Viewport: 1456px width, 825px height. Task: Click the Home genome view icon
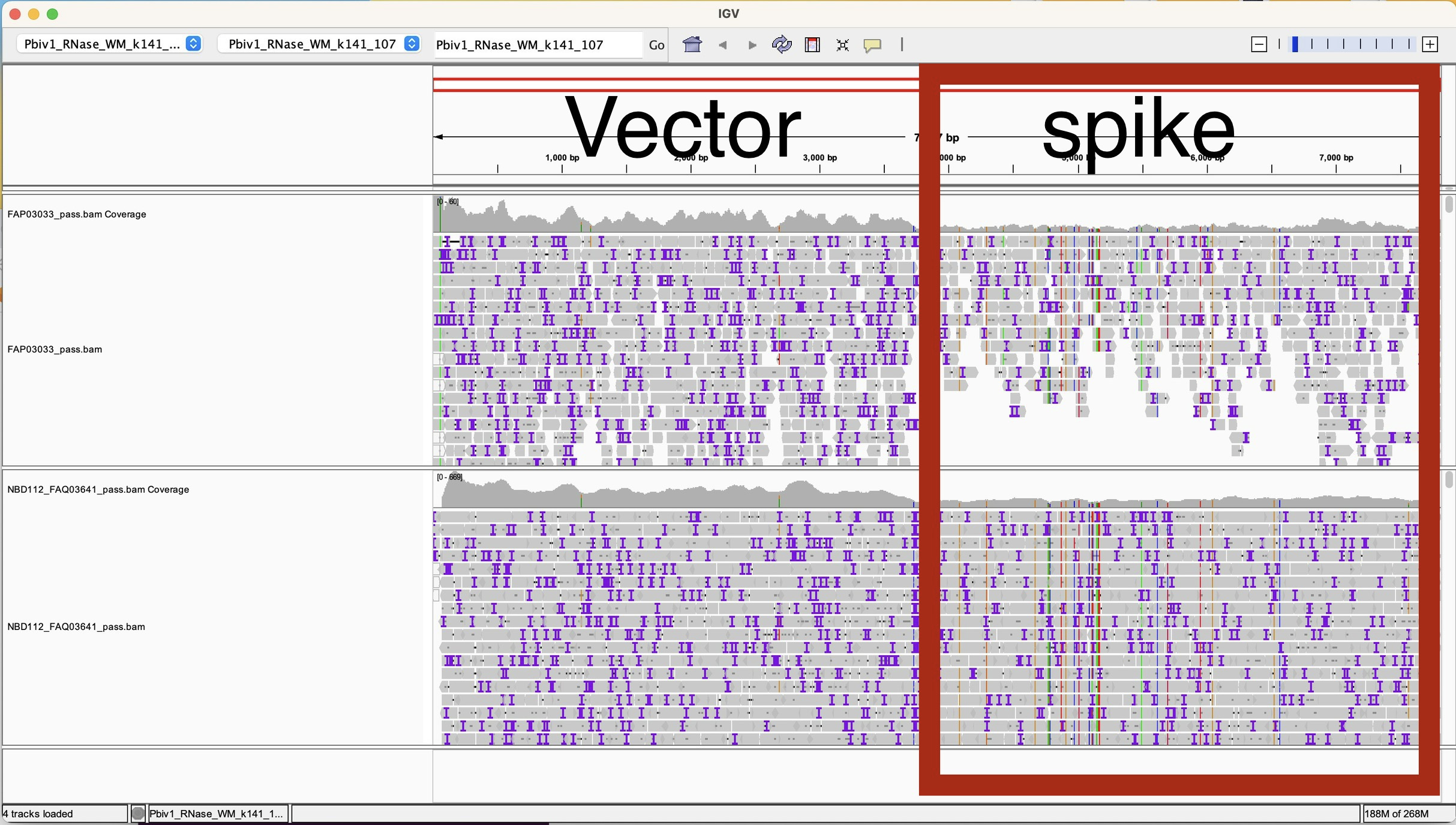coord(692,44)
